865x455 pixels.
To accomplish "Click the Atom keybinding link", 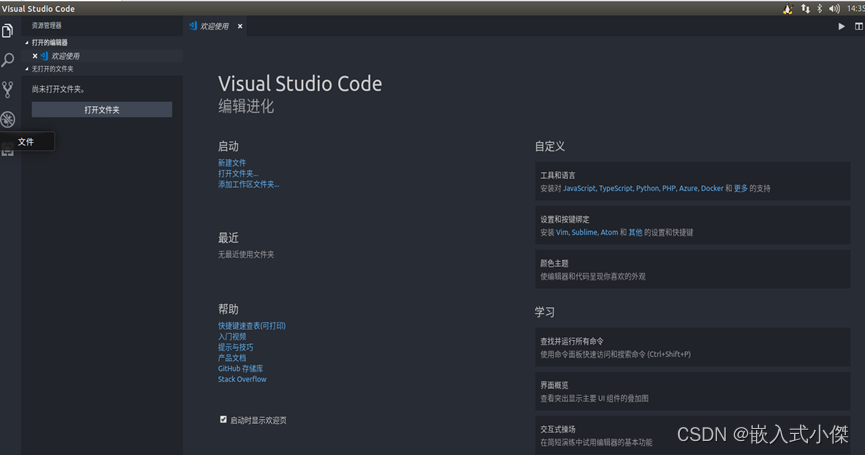I will coord(609,232).
